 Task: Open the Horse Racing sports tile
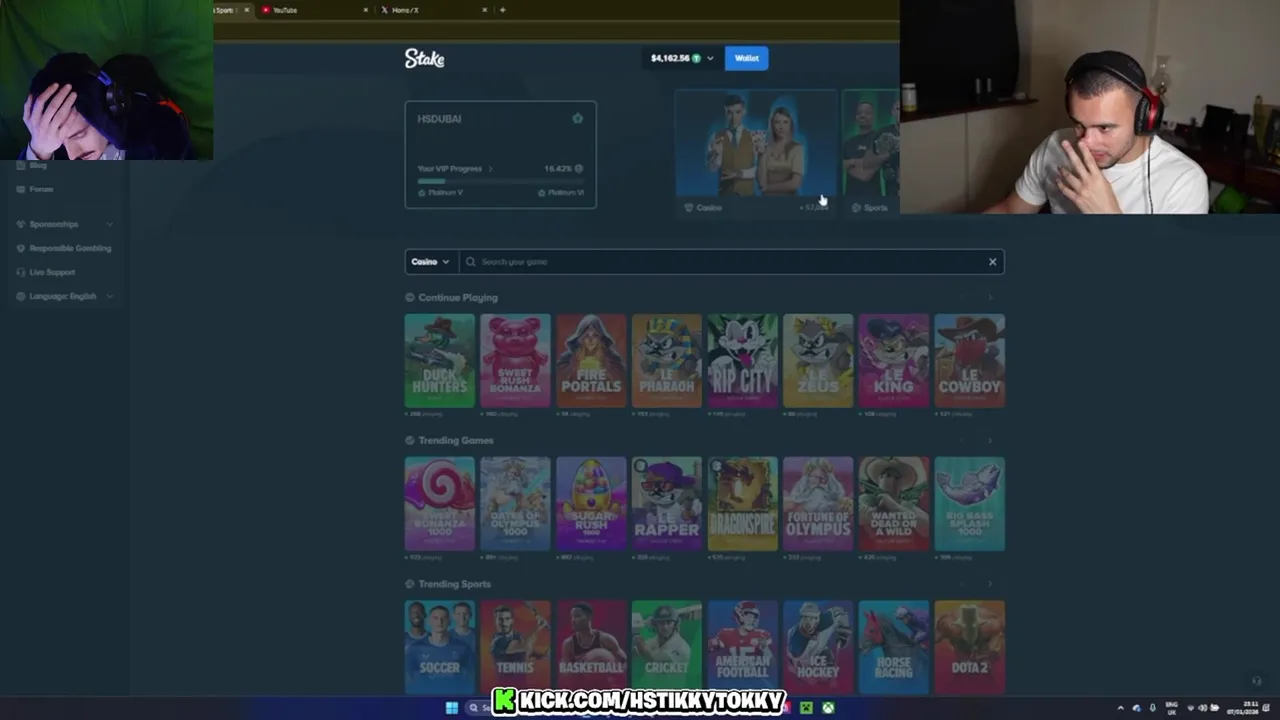[894, 646]
